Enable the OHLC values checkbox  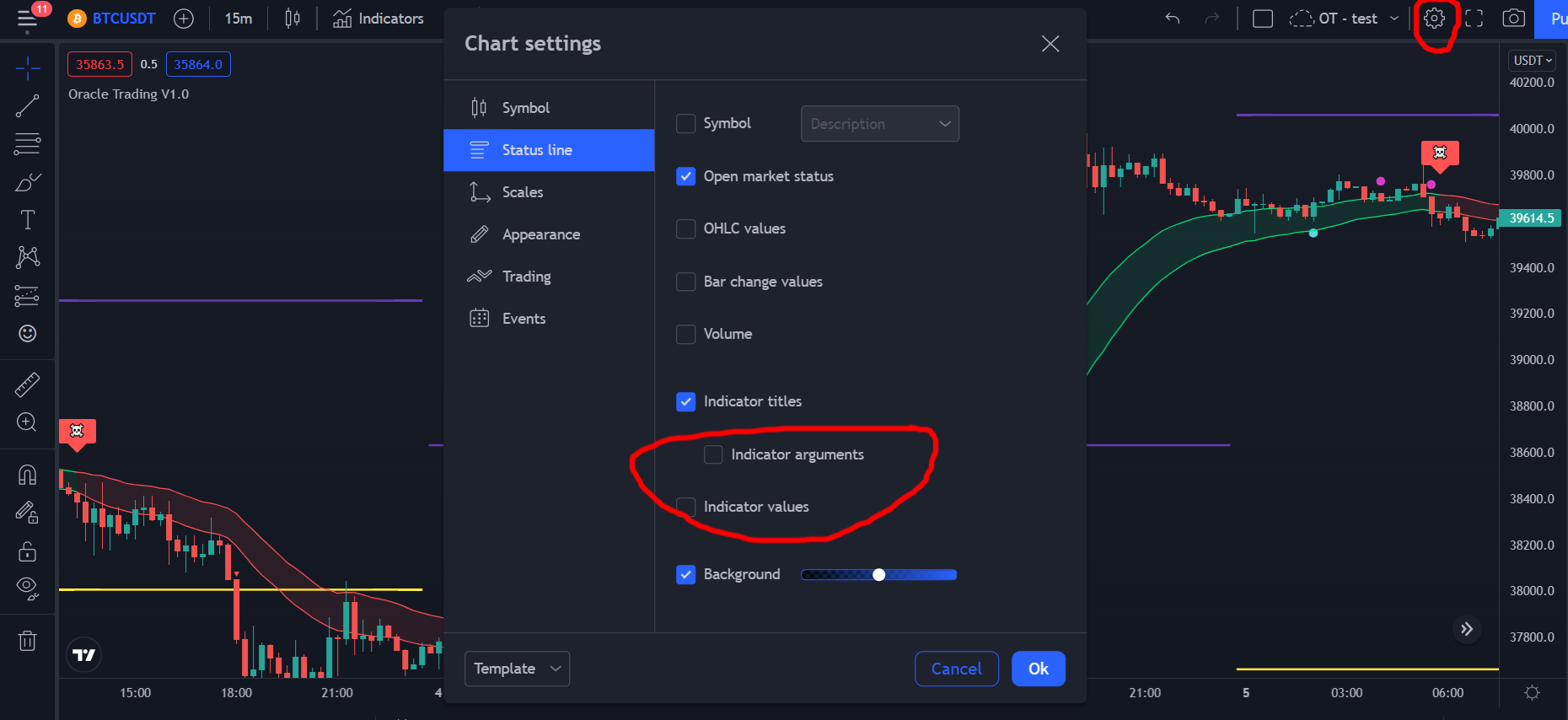click(x=686, y=228)
